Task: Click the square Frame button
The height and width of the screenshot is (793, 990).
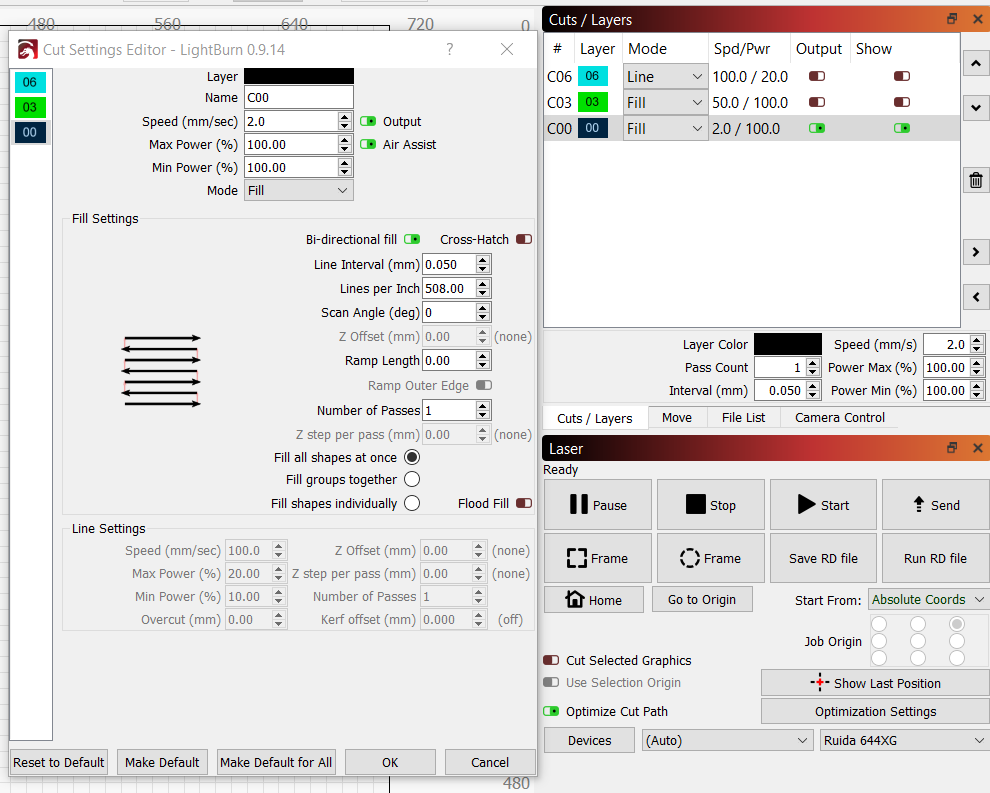Action: 597,558
